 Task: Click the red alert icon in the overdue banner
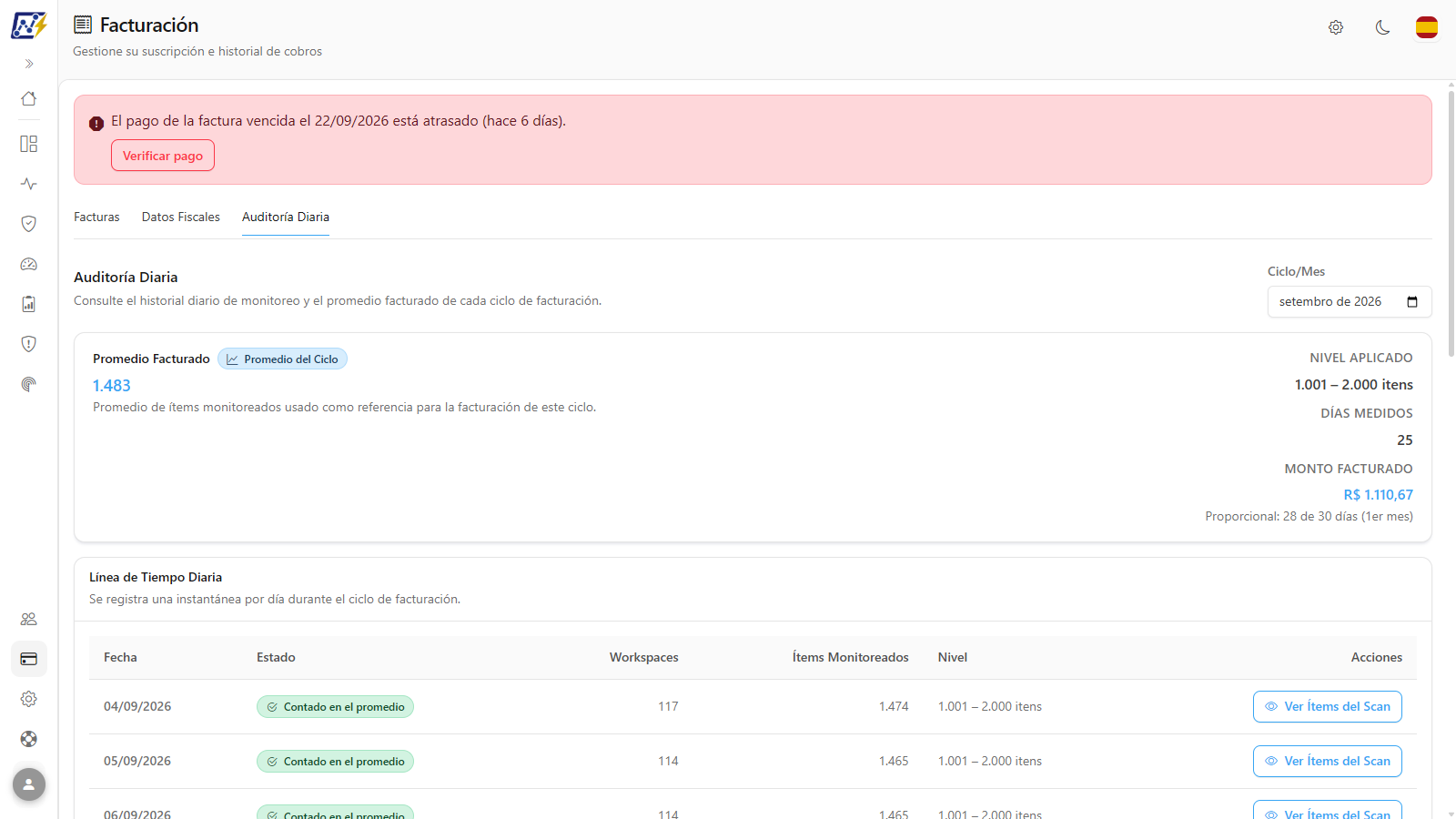96,124
